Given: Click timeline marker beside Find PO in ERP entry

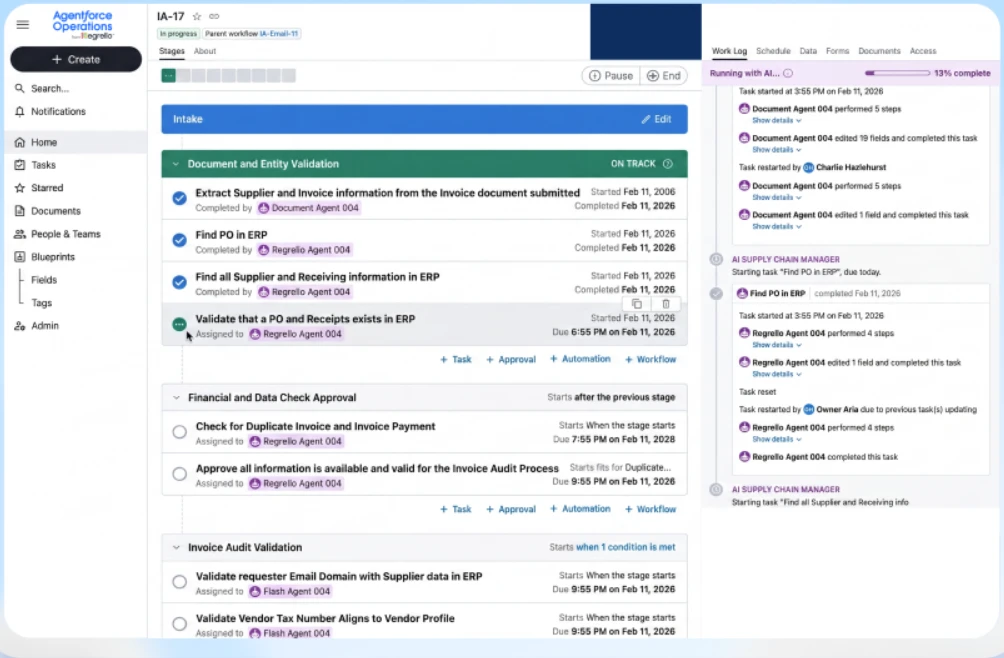Looking at the screenshot, I should (716, 294).
